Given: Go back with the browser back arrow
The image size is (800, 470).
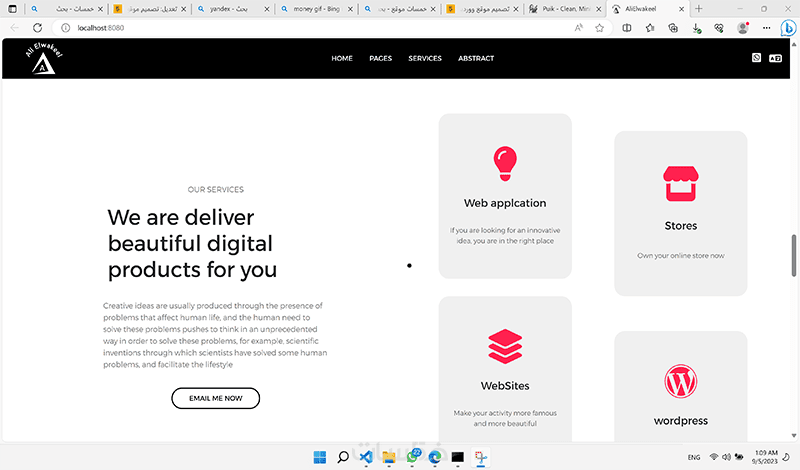Looking at the screenshot, I should (14, 28).
